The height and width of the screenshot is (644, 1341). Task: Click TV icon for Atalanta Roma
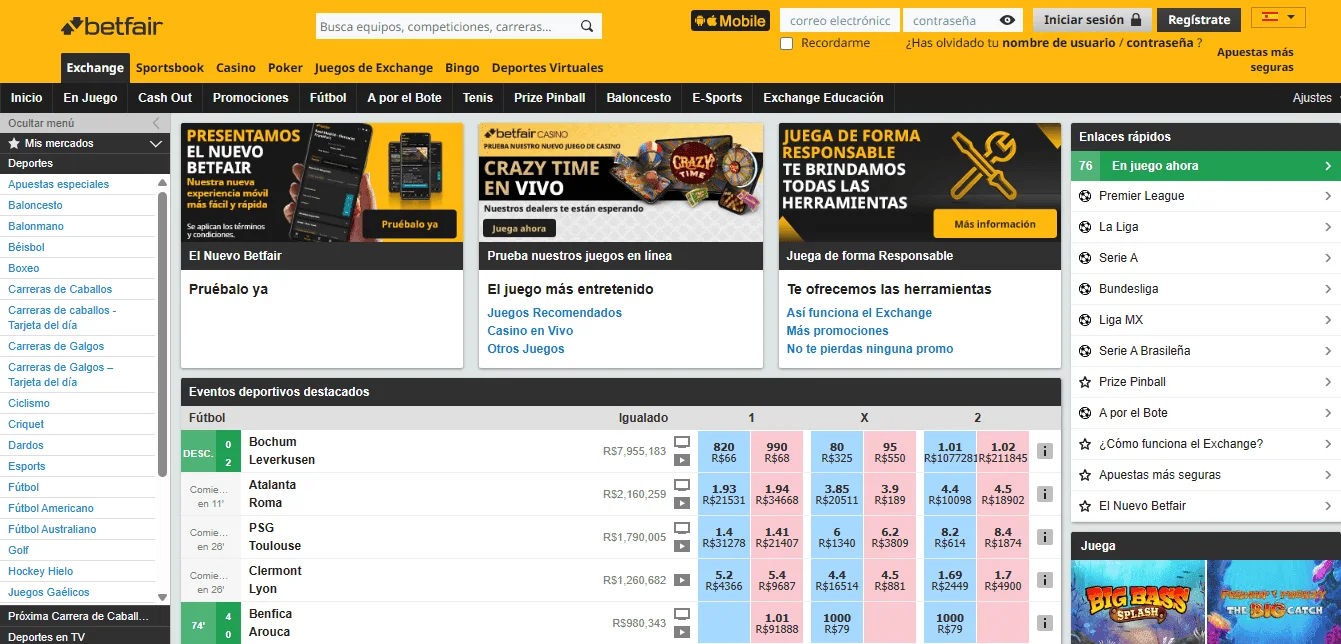(682, 485)
